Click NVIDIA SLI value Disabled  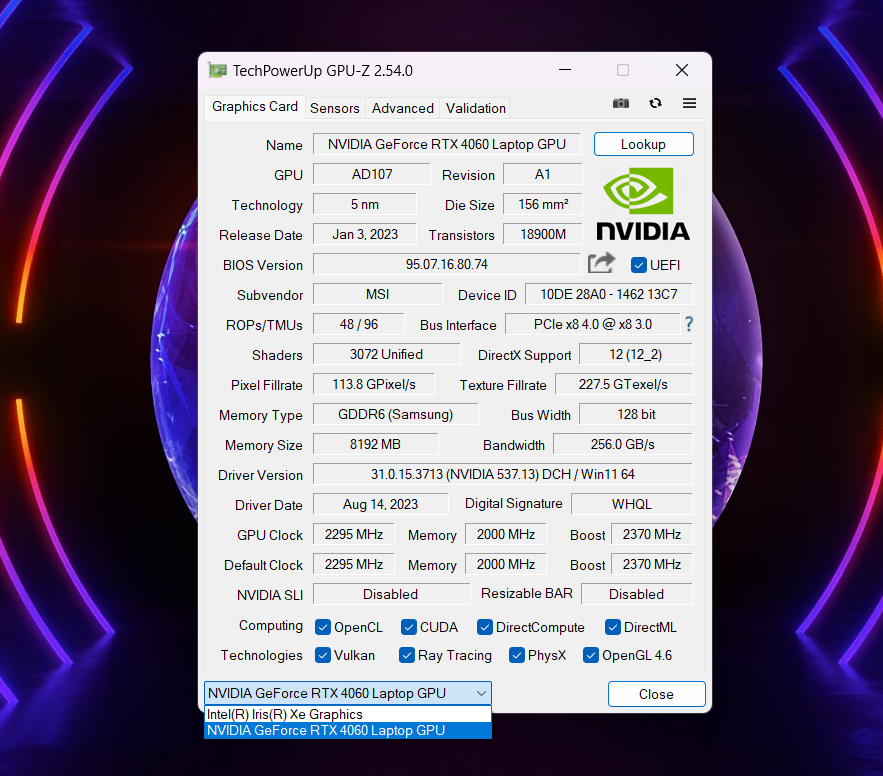click(391, 594)
